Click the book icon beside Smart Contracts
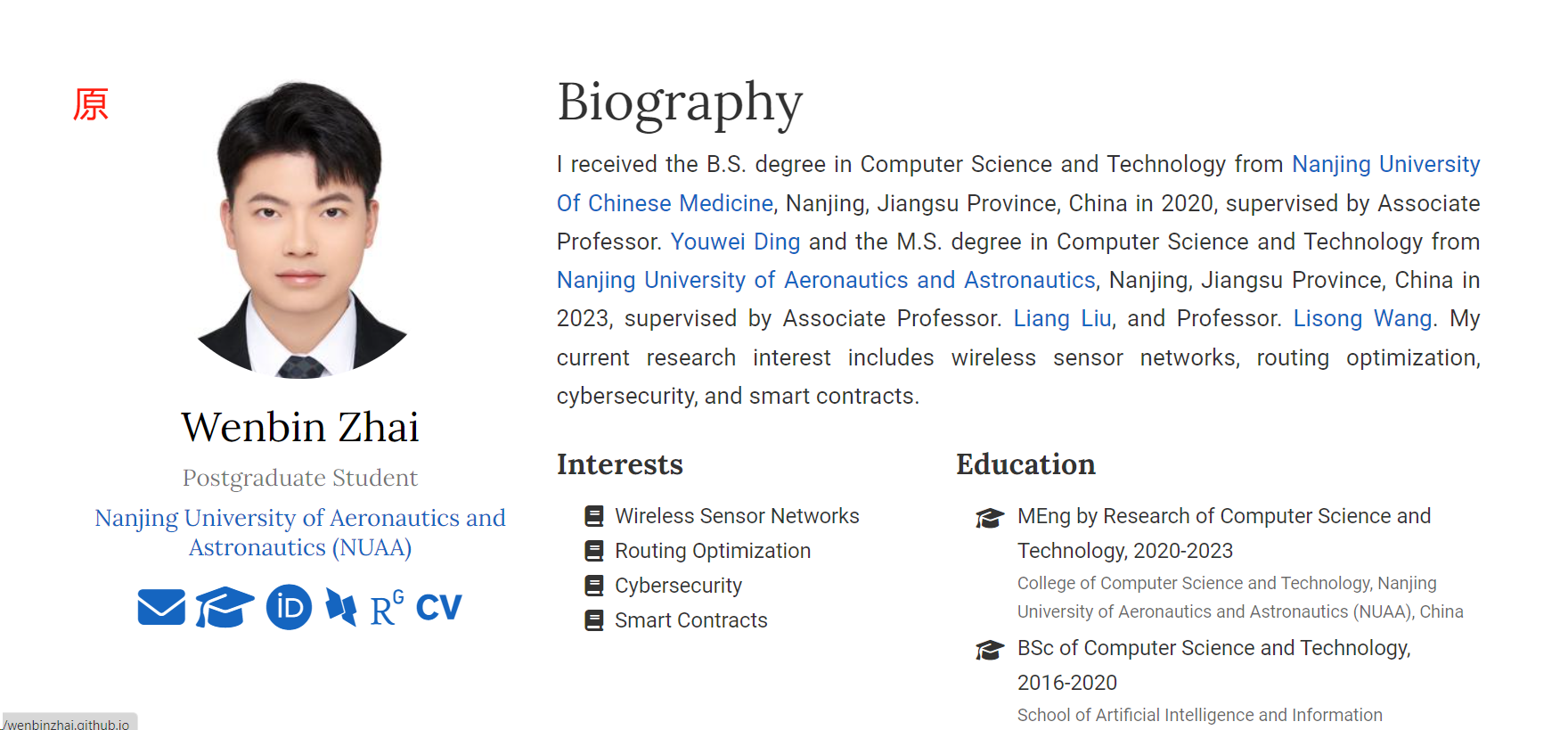 [x=593, y=620]
